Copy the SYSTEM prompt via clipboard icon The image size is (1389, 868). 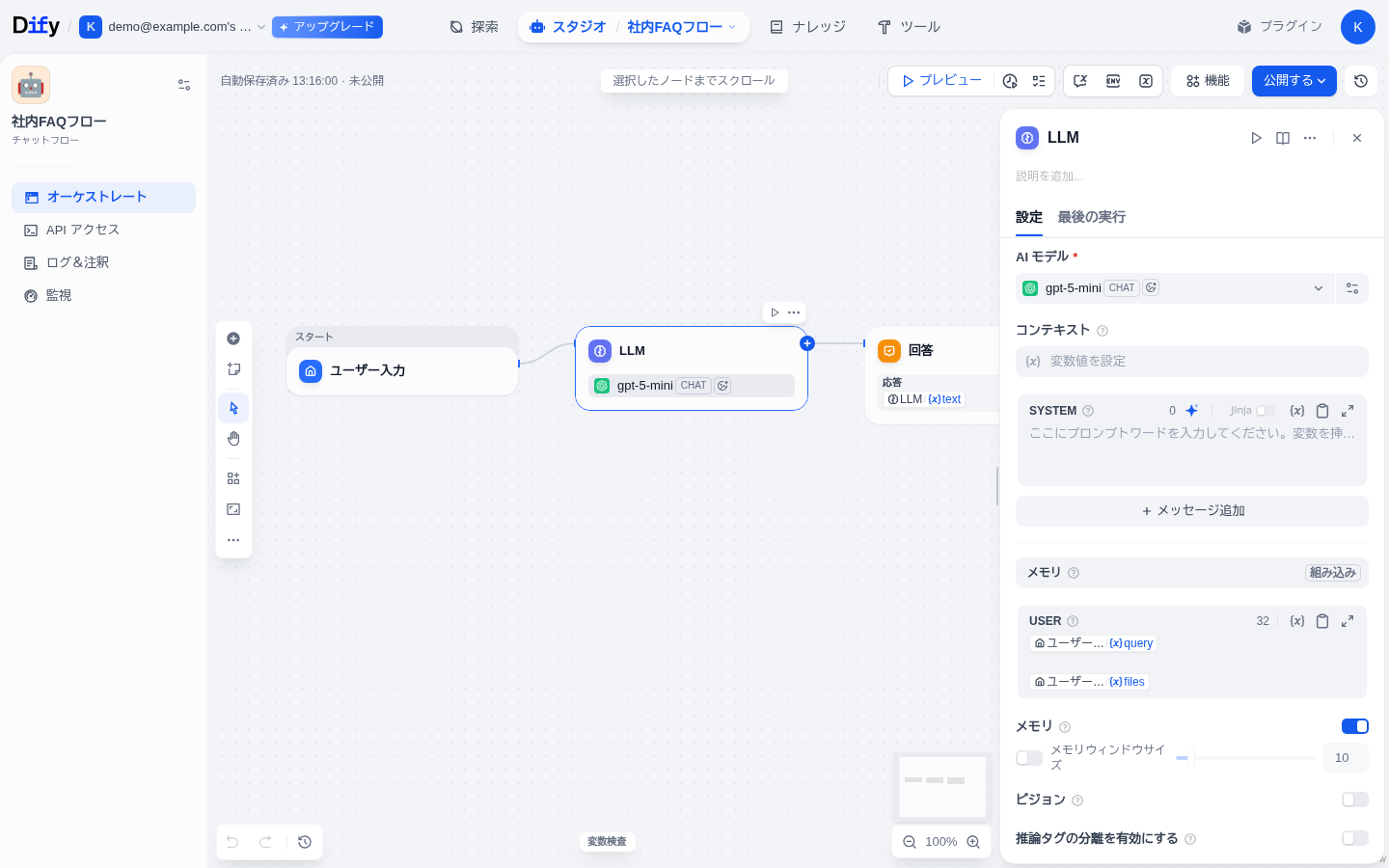(1322, 411)
